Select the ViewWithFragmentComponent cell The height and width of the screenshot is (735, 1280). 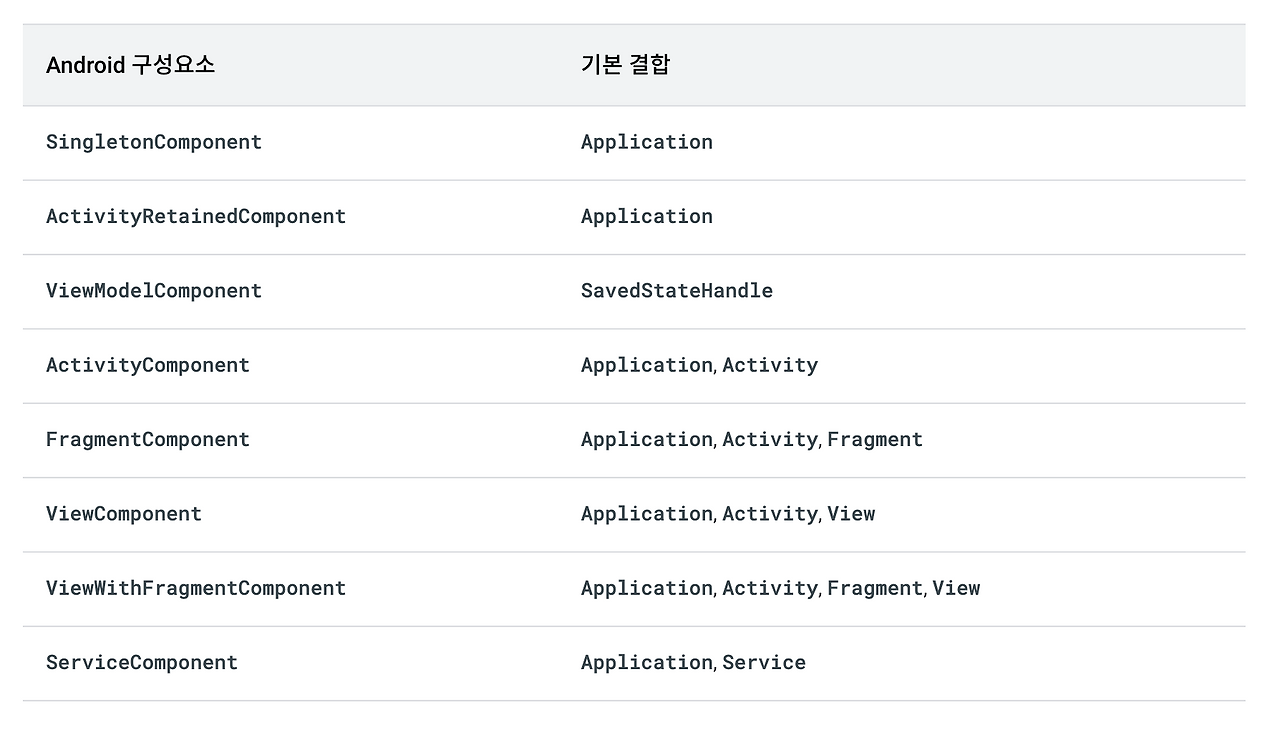196,588
